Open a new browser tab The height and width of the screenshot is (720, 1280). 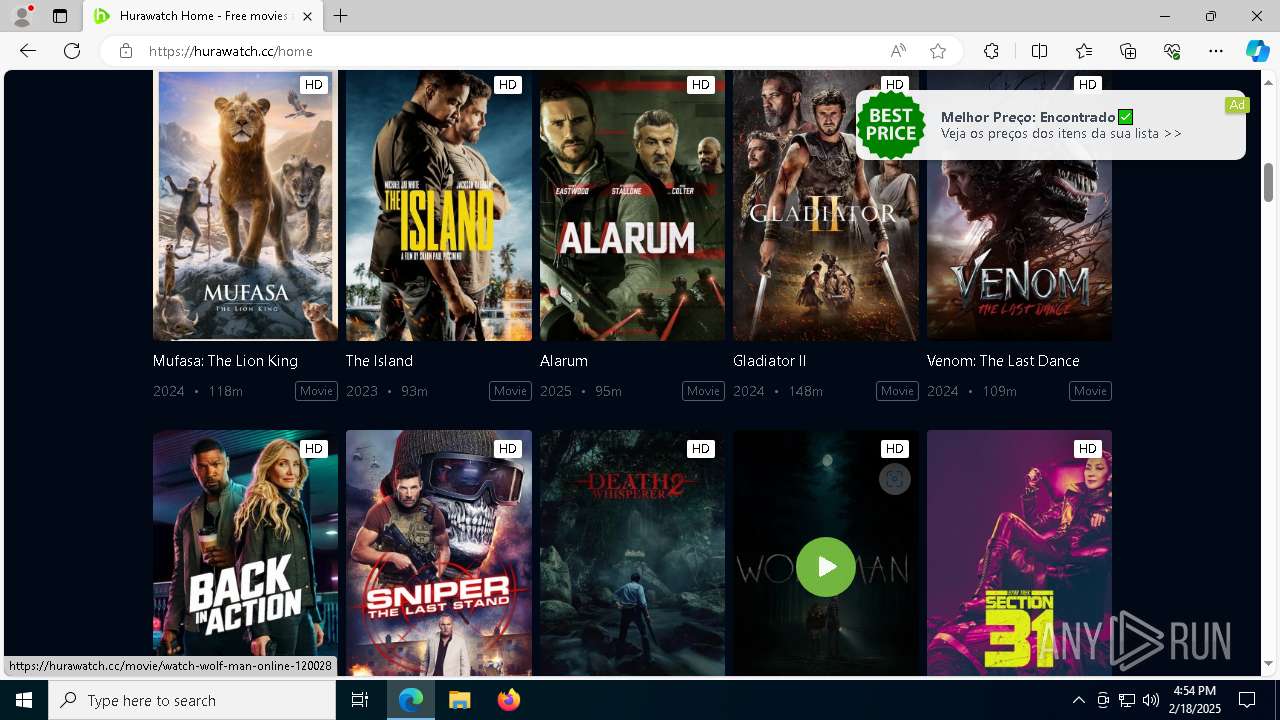coord(341,16)
